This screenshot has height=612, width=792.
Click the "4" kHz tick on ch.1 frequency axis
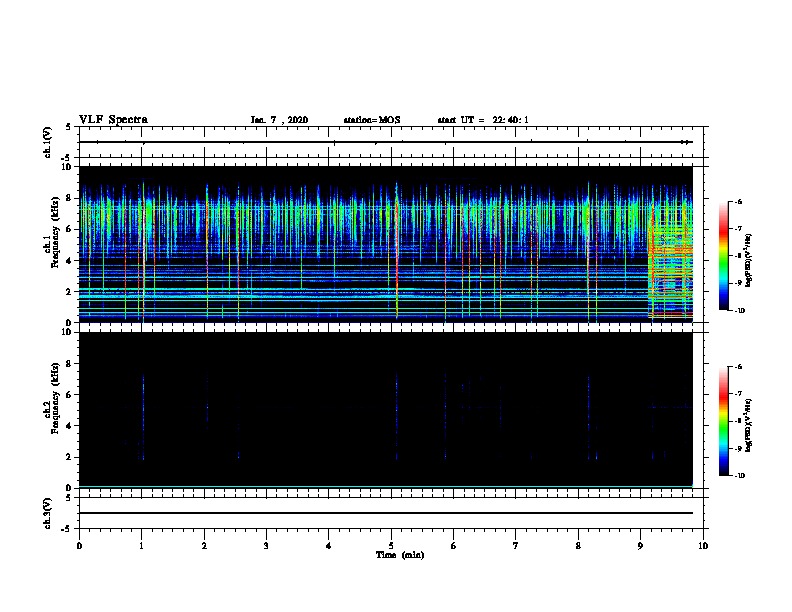tap(69, 261)
